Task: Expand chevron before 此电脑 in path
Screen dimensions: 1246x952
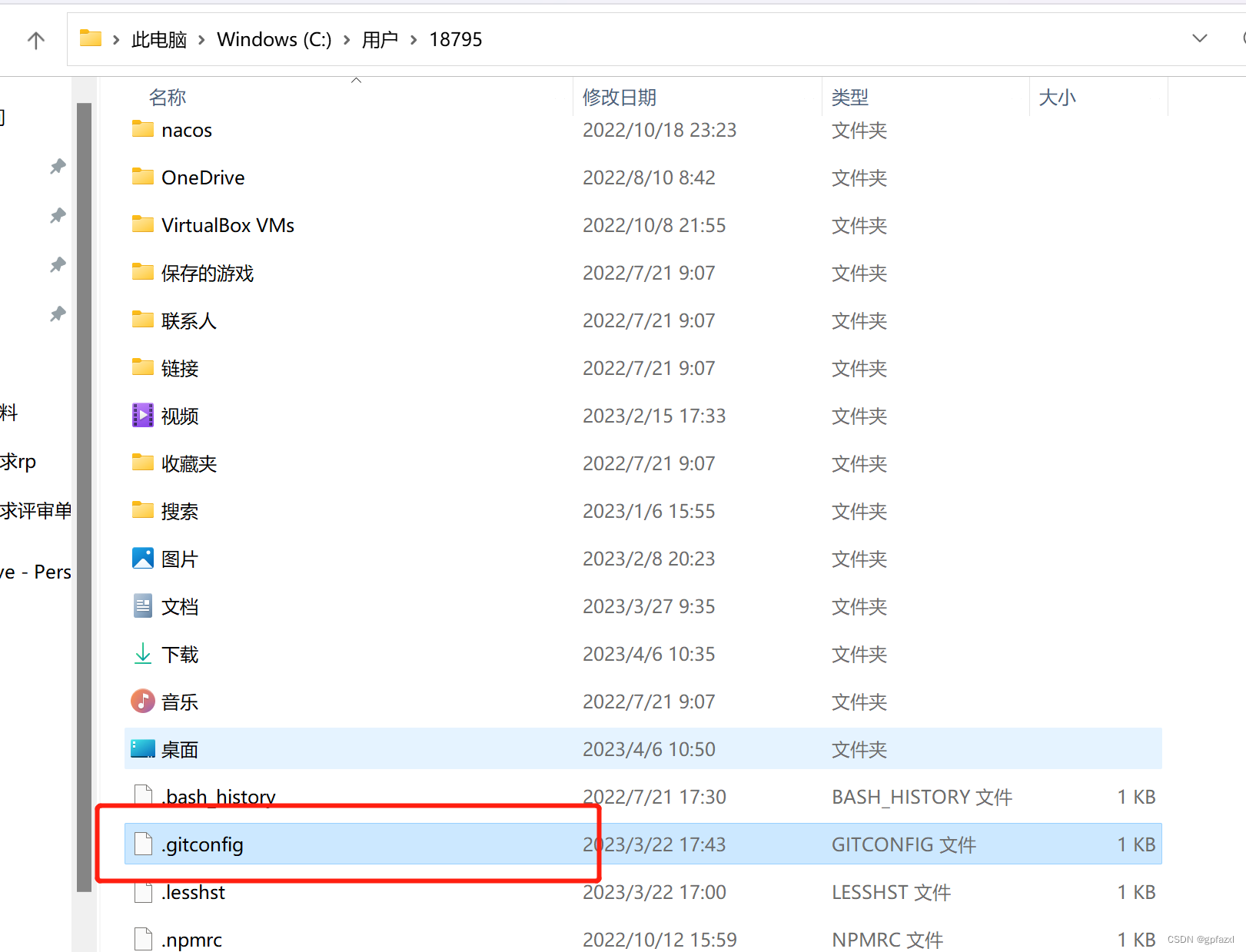Action: point(116,40)
